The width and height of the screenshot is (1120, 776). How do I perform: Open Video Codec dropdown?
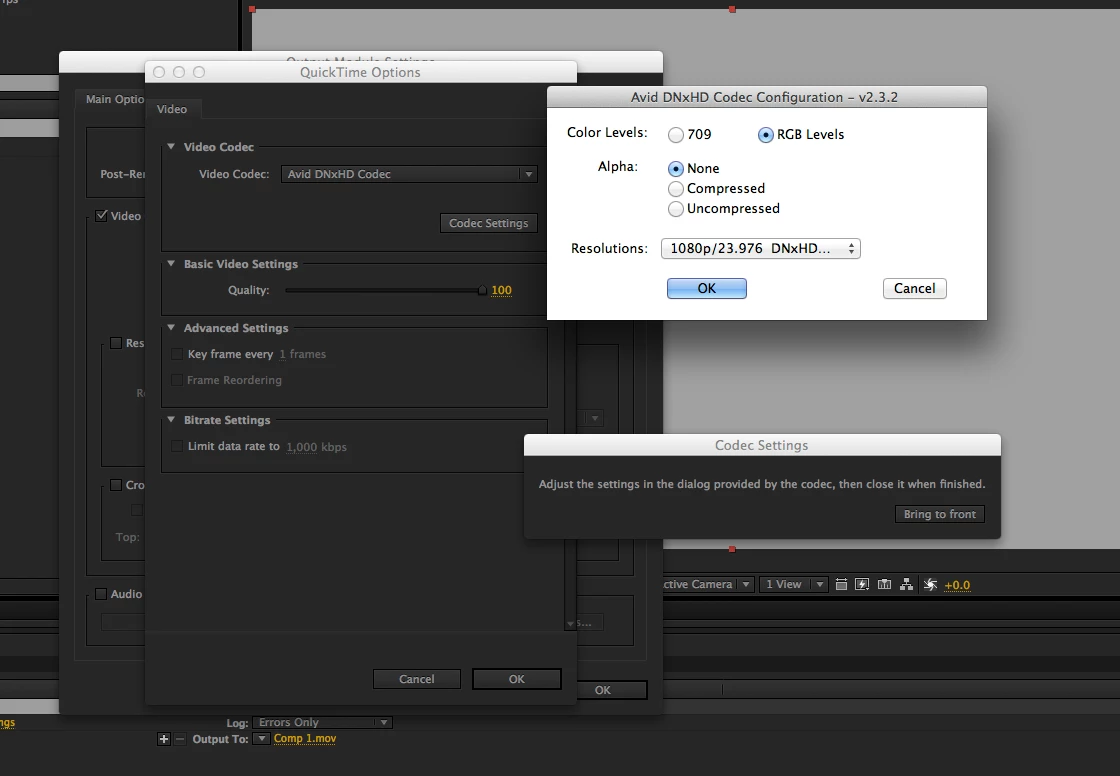point(409,174)
